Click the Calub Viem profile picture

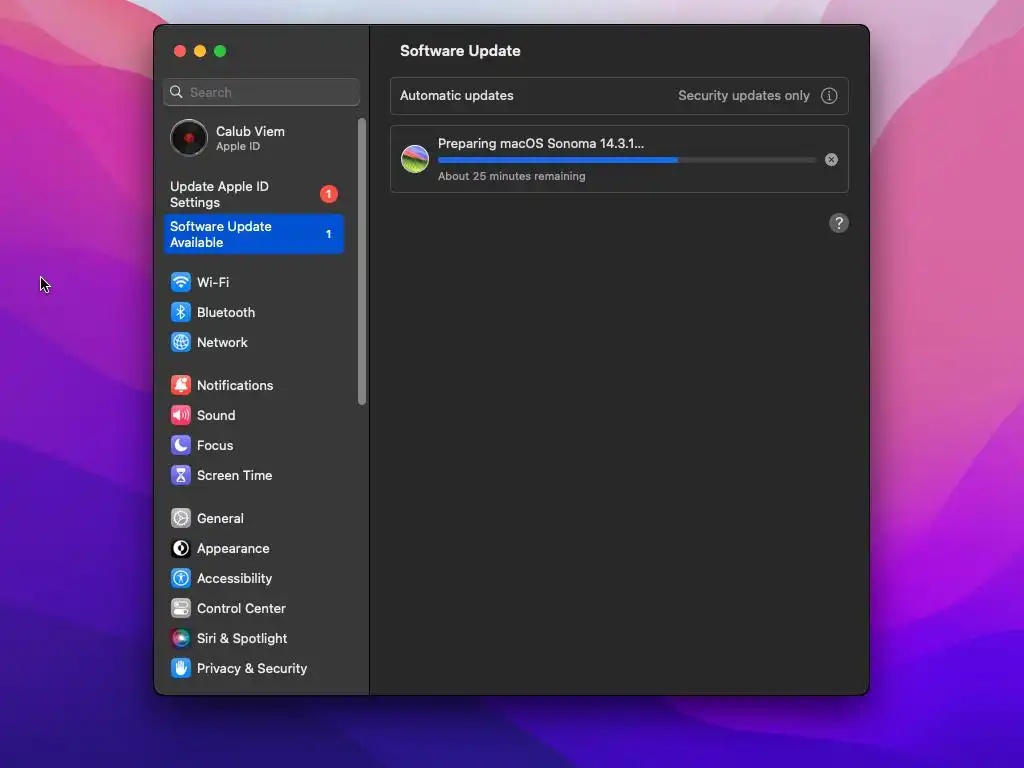coord(189,138)
